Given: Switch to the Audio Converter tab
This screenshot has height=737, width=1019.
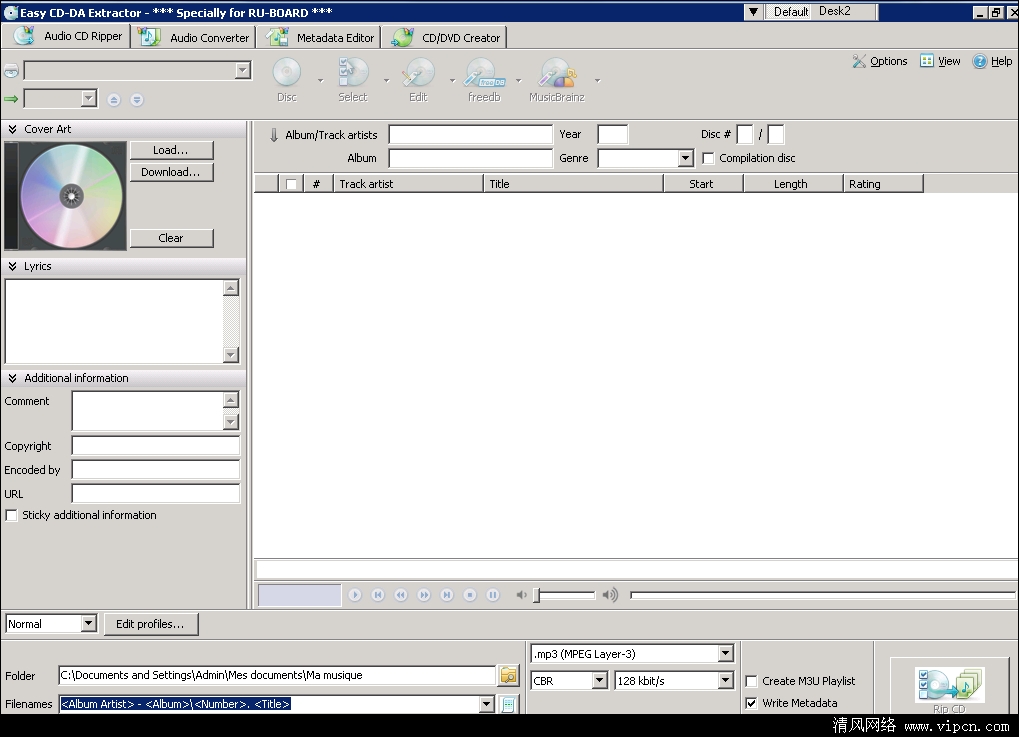Looking at the screenshot, I should coord(196,38).
